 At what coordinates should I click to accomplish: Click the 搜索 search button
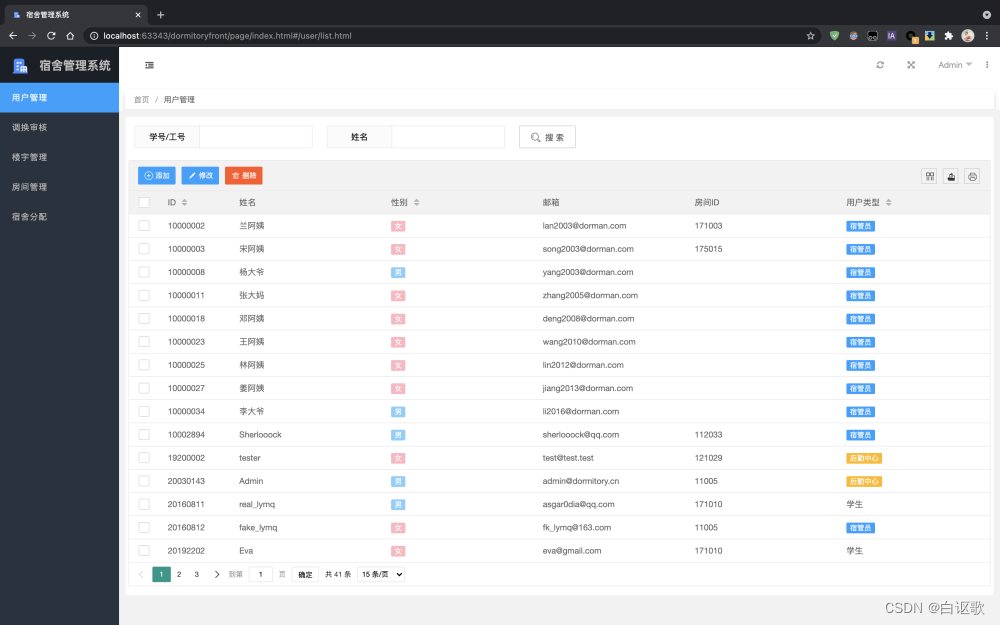tap(547, 136)
